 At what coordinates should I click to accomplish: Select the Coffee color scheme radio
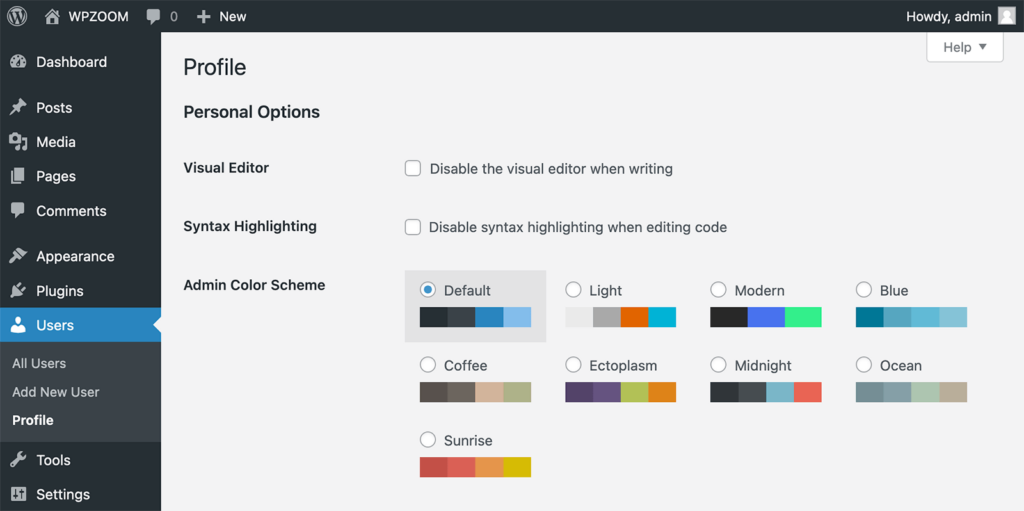pos(428,365)
